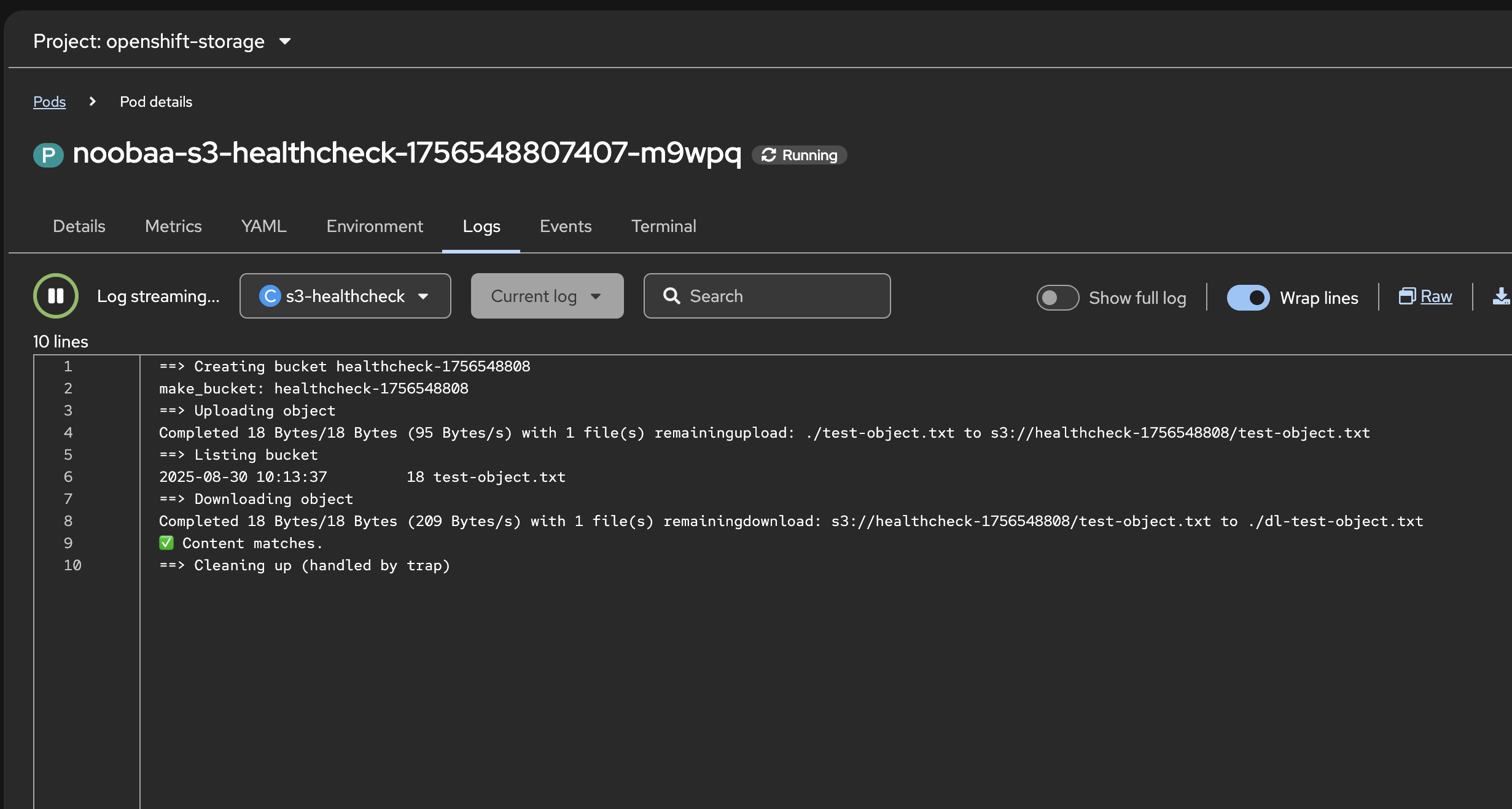This screenshot has height=809, width=1512.
Task: Pause log streaming with the pause button
Action: (x=56, y=296)
